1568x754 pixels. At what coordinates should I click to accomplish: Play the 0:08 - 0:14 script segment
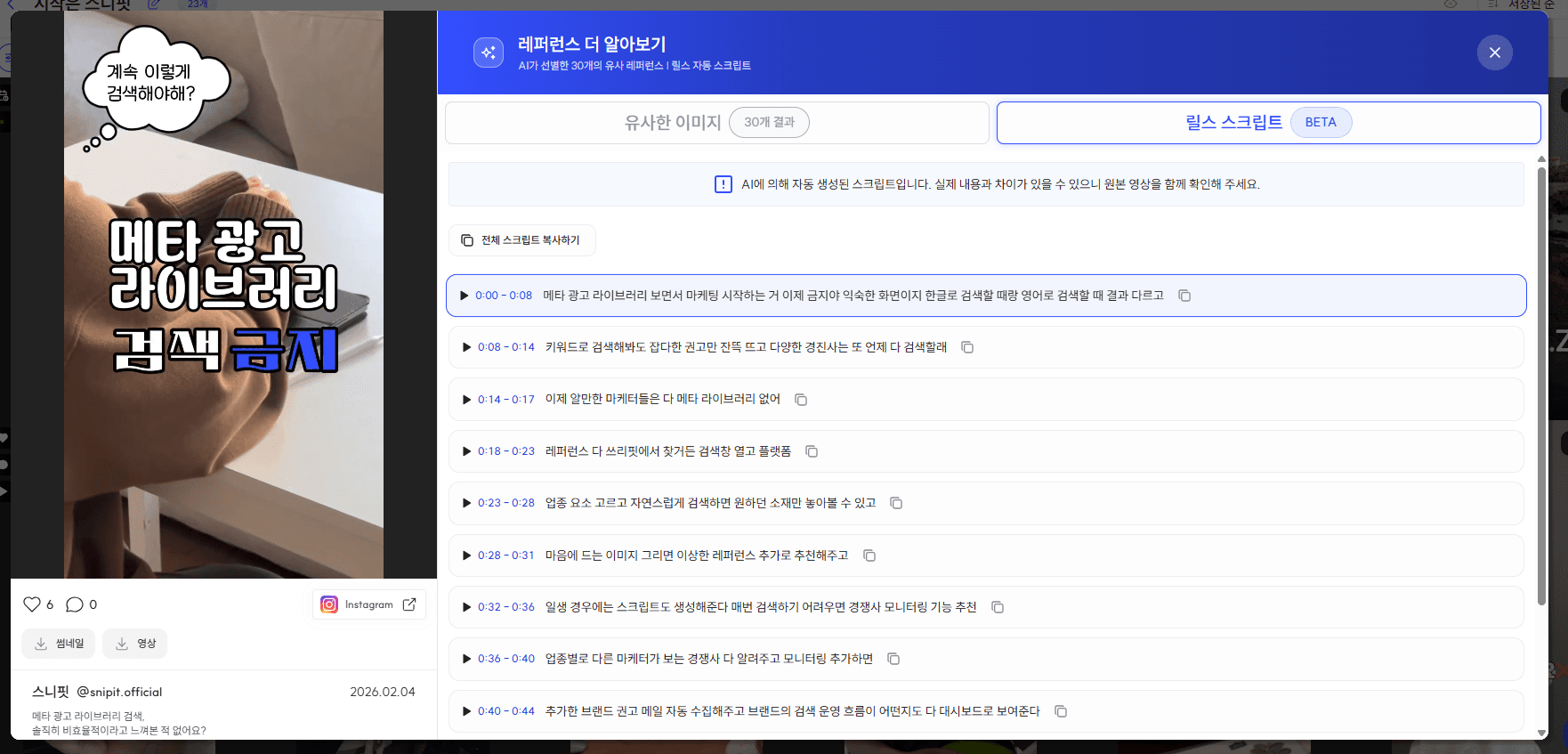(466, 347)
